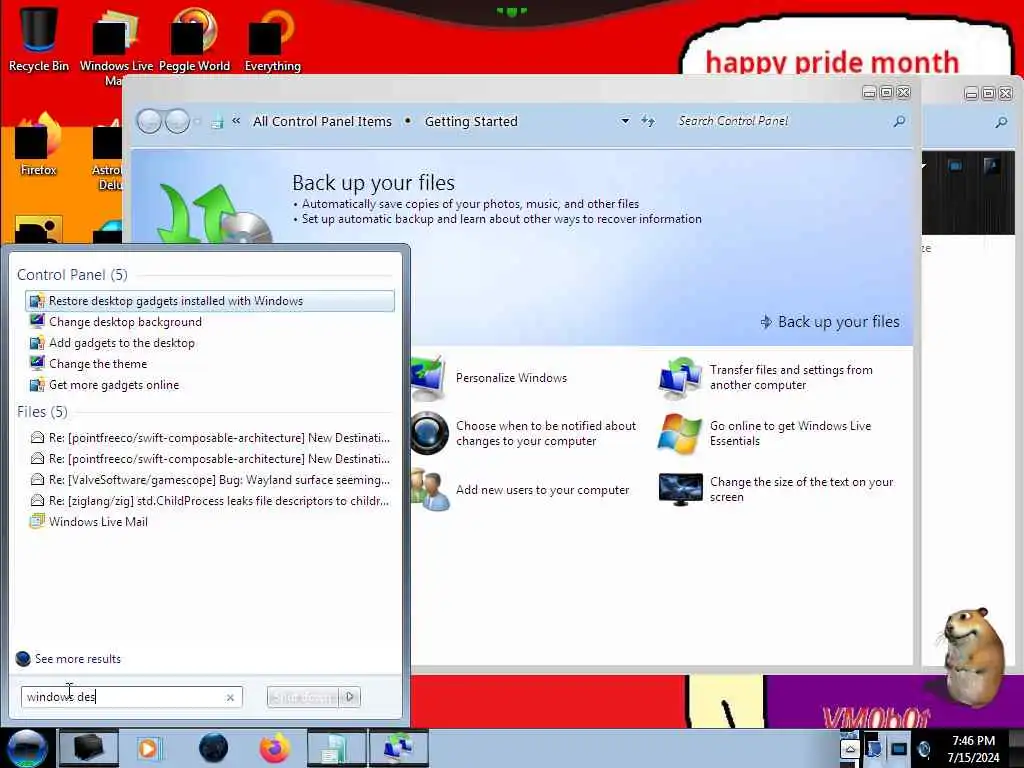Screen dimensions: 1024x768
Task: Click the Back button in Control Panel
Action: 150,121
